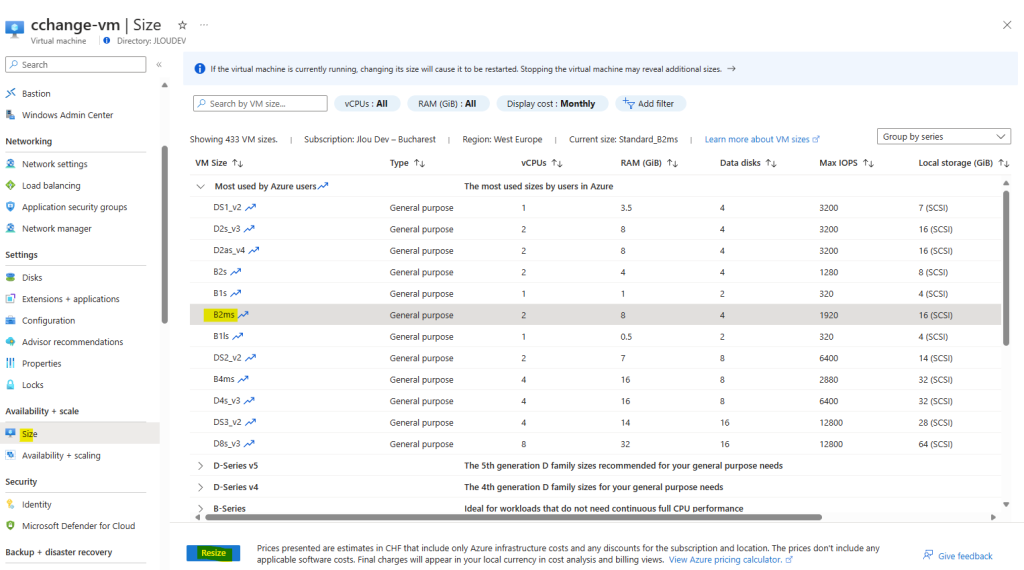Click the Add filter button

(x=649, y=104)
